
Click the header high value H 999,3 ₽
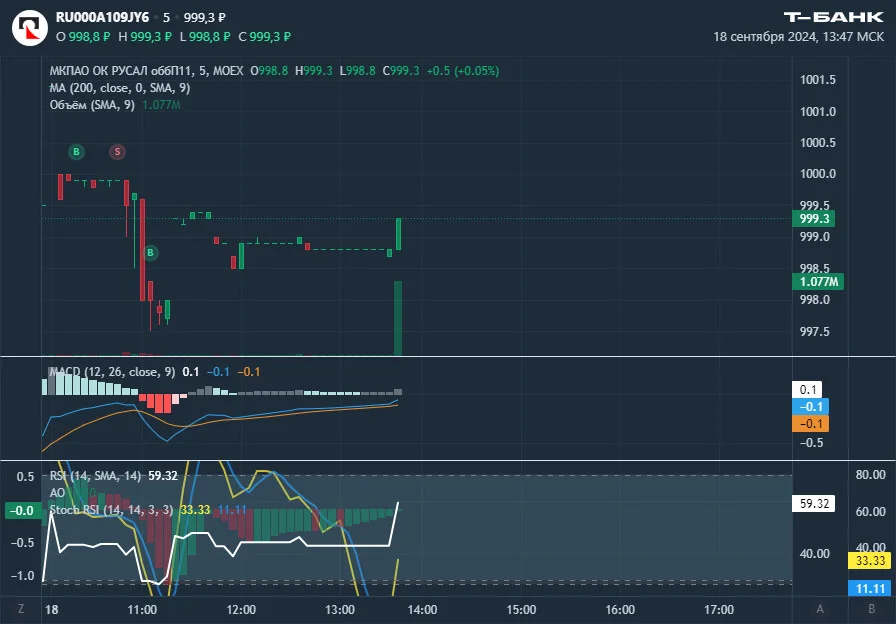(x=145, y=37)
